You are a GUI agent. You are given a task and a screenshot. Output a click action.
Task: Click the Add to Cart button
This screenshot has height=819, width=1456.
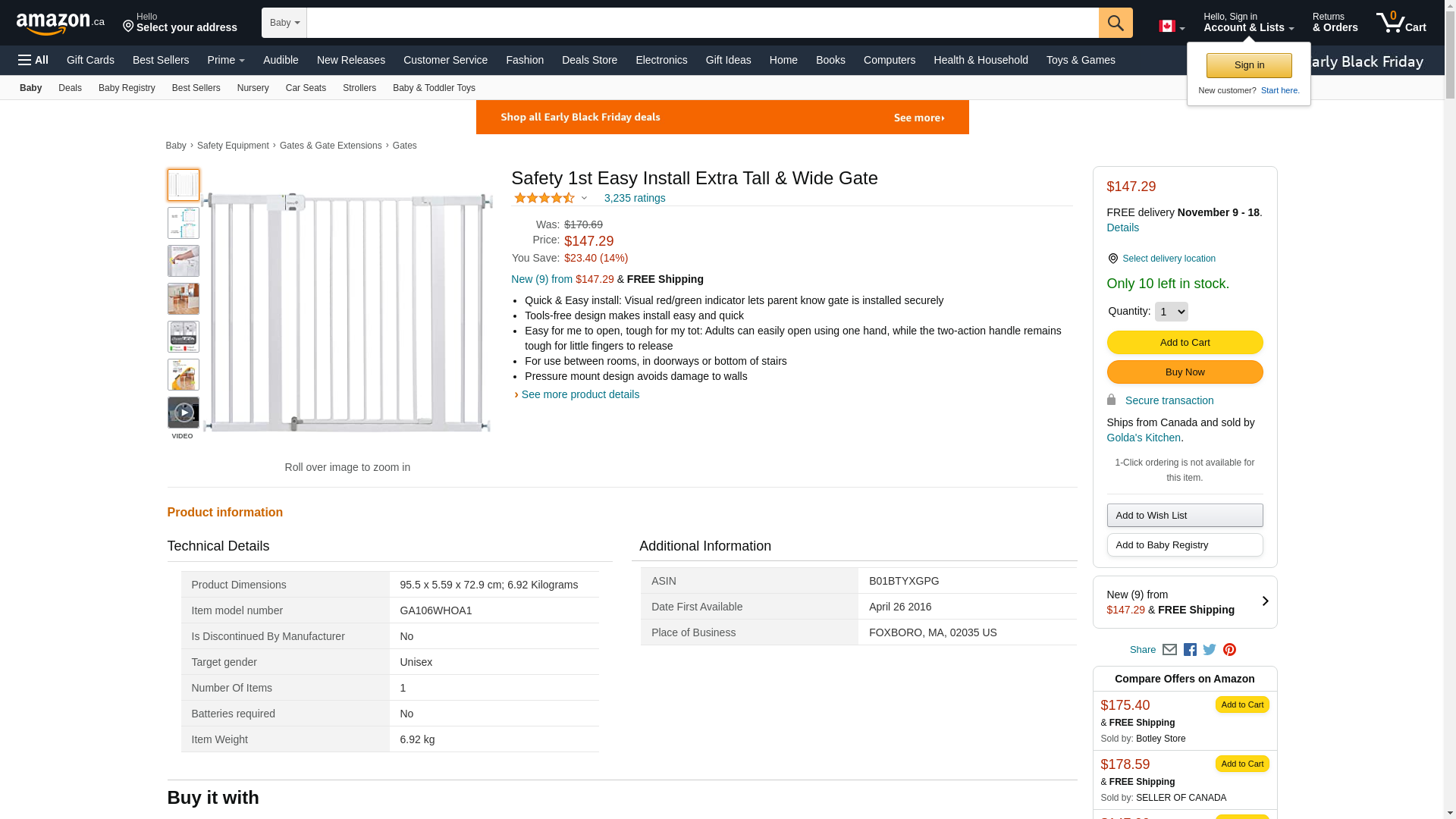1185,343
